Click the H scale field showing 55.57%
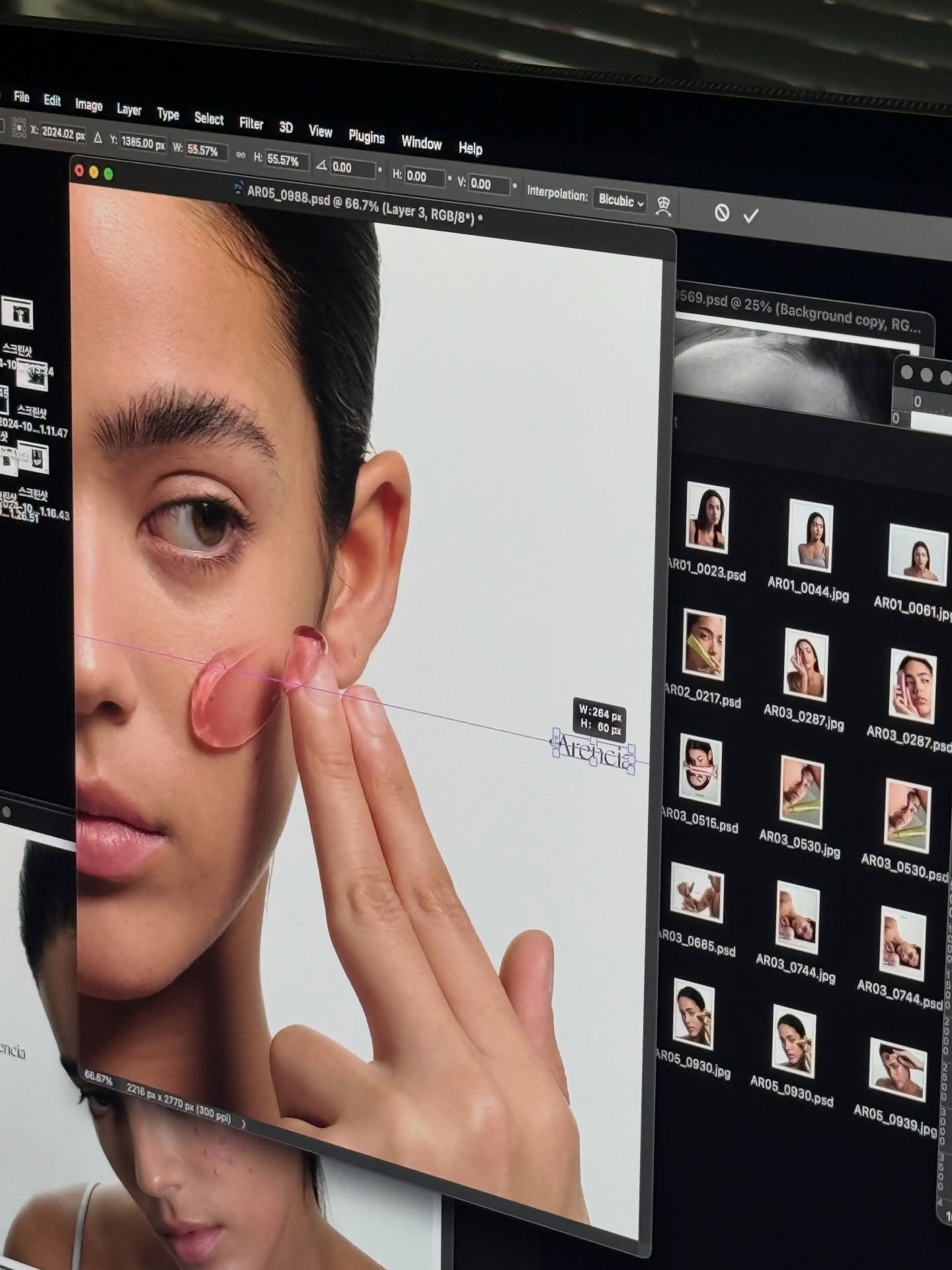The image size is (952, 1270). coord(286,161)
